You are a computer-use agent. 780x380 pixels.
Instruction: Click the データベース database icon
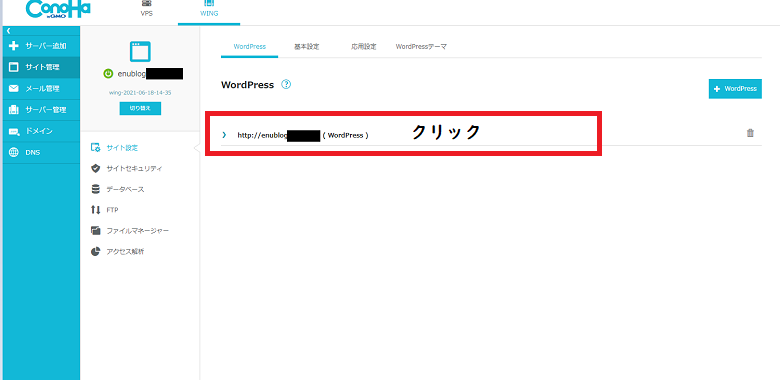(96, 190)
